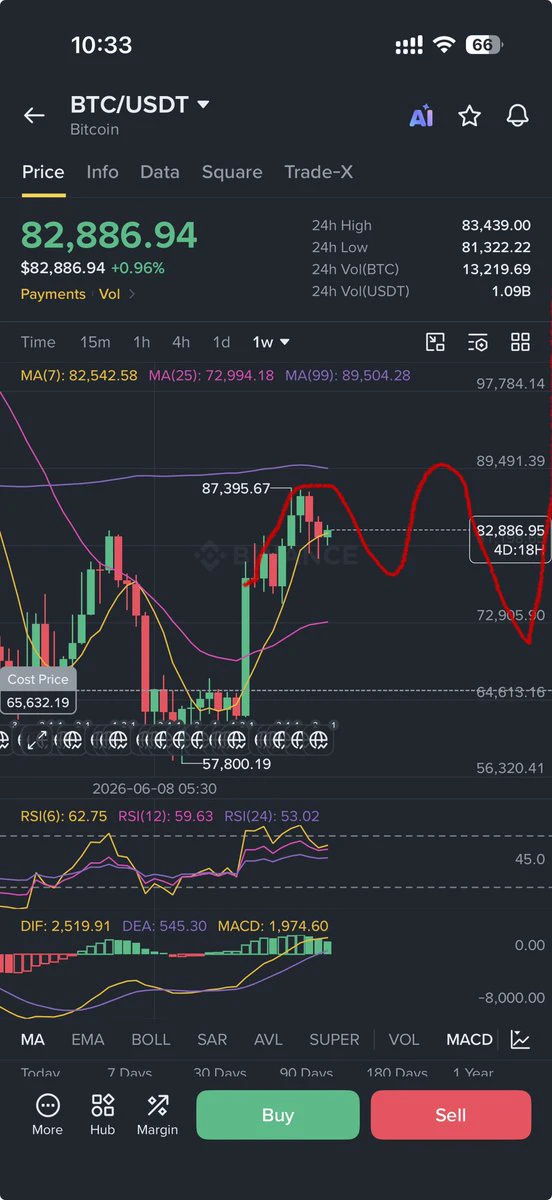The width and height of the screenshot is (552, 1200).
Task: Tap the red Sell button
Action: click(x=451, y=1115)
